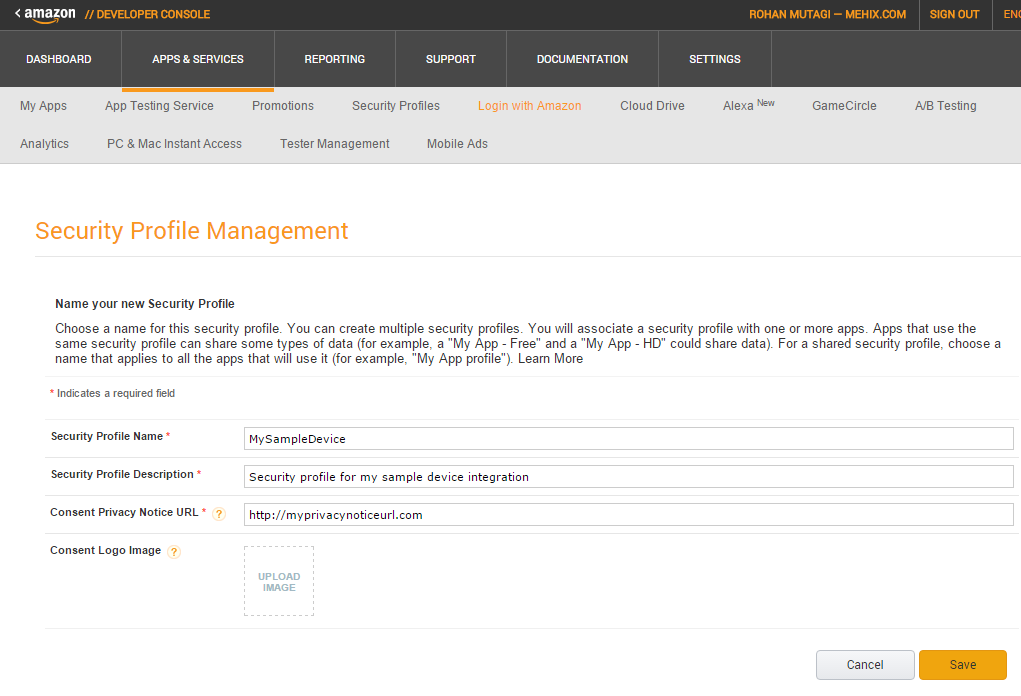Open the Dashboard tab
The image size is (1021, 696).
point(59,59)
